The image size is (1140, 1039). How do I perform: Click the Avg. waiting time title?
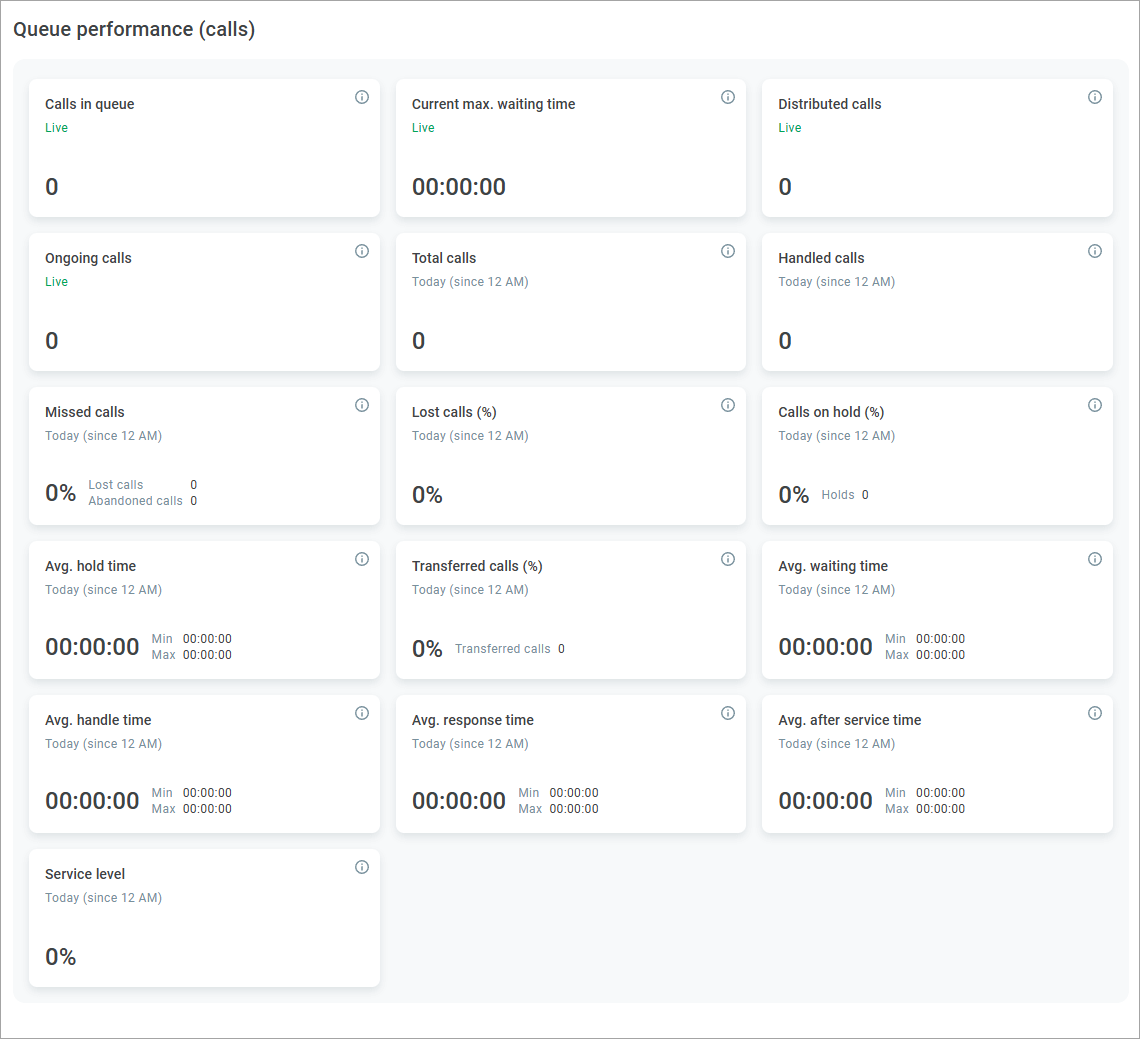832,566
